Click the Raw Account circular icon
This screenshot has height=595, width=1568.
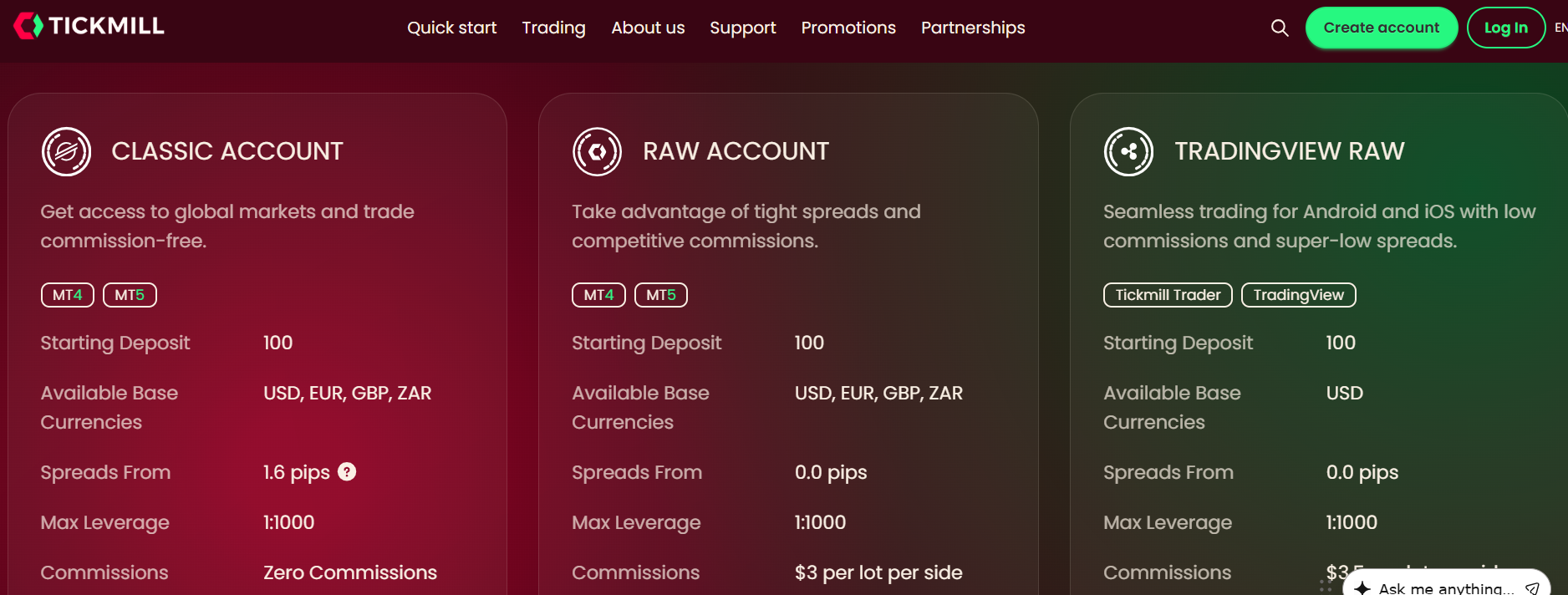[598, 151]
